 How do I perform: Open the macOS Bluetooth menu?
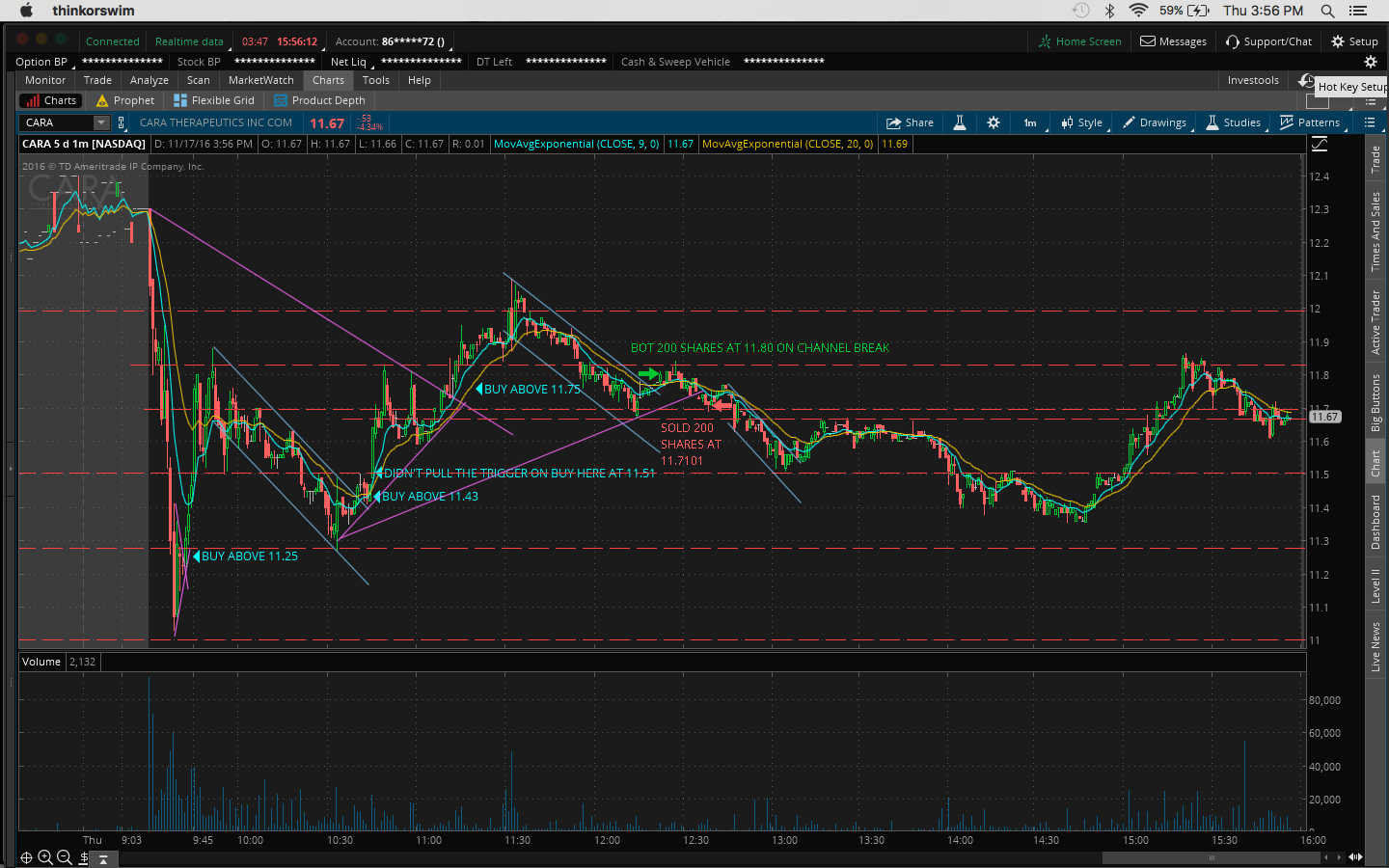[x=1109, y=11]
